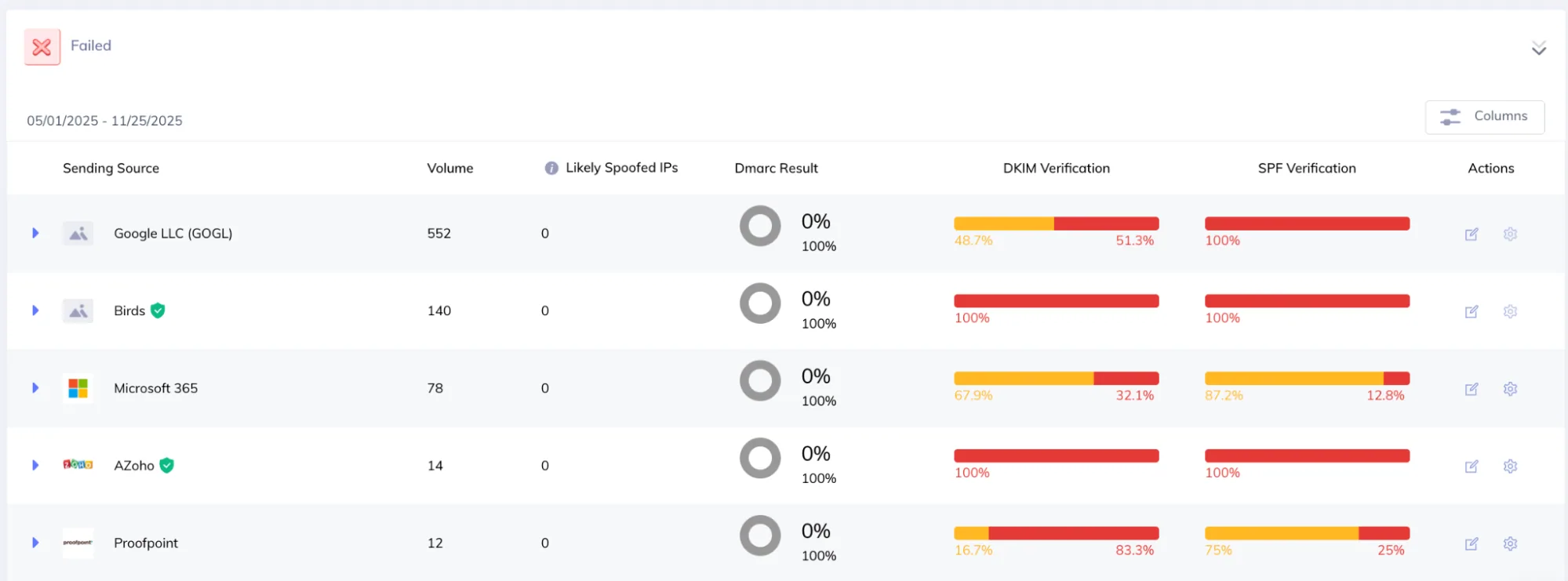This screenshot has width=1568, height=581.
Task: Open settings gear for Microsoft 365 row
Action: pyautogui.click(x=1510, y=389)
